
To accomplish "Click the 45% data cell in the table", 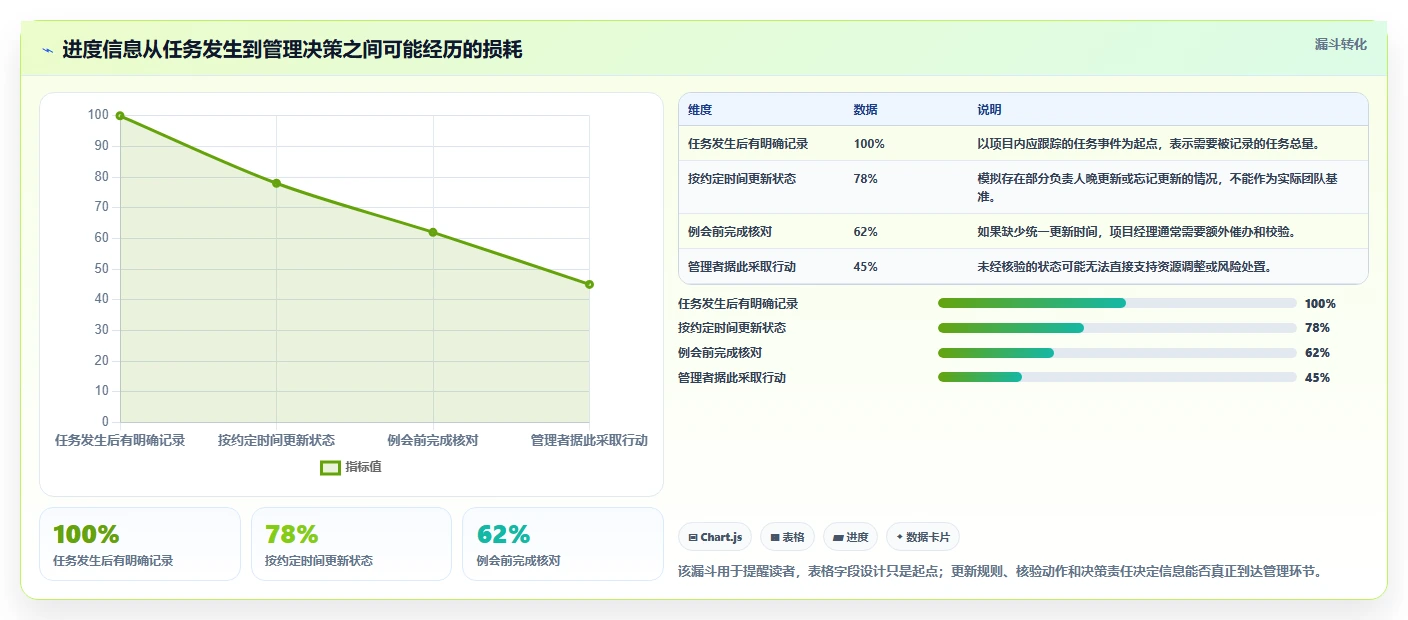I will coord(865,267).
